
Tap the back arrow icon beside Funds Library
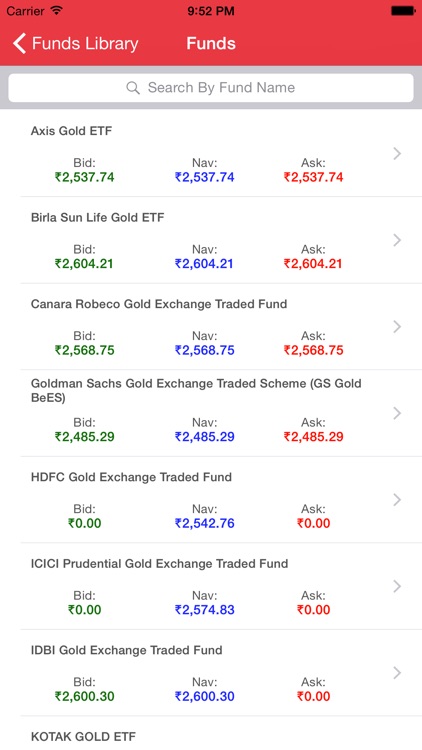click(x=19, y=44)
